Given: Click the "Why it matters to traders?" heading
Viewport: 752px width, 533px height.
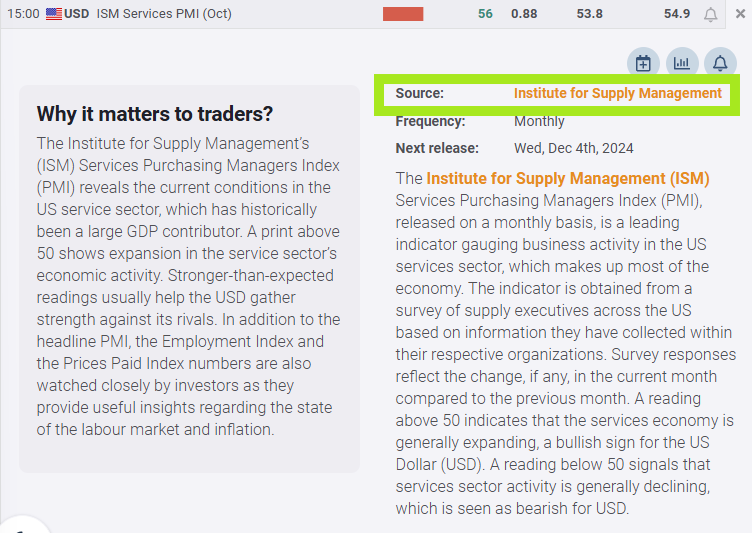Looking at the screenshot, I should 155,114.
